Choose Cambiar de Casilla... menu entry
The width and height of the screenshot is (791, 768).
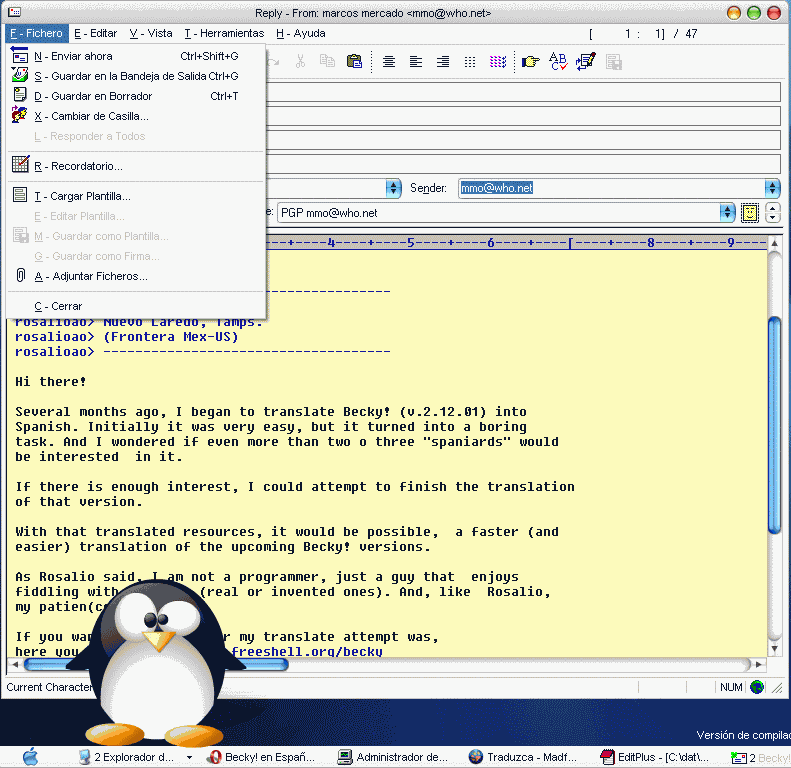(x=136, y=116)
